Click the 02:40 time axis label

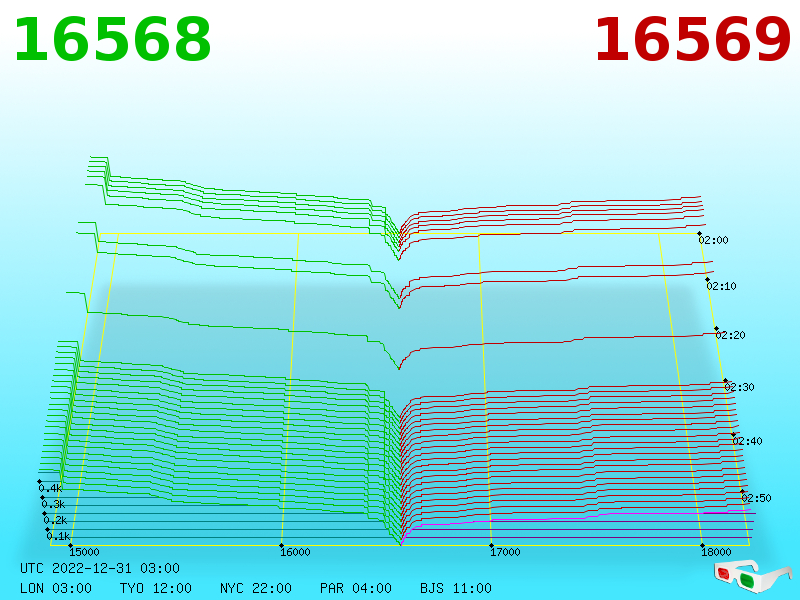pos(747,441)
